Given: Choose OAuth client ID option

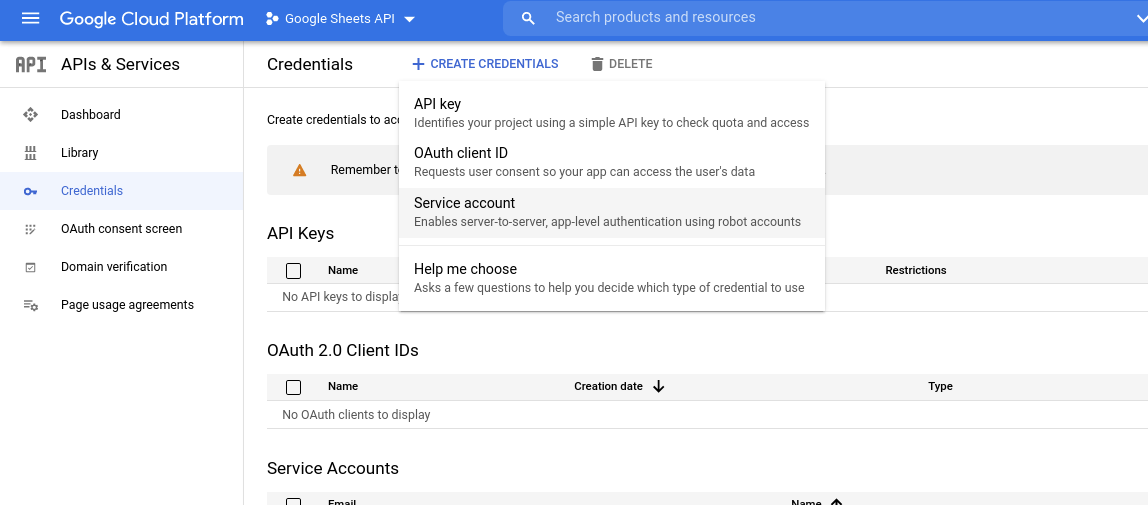Looking at the screenshot, I should 612,162.
